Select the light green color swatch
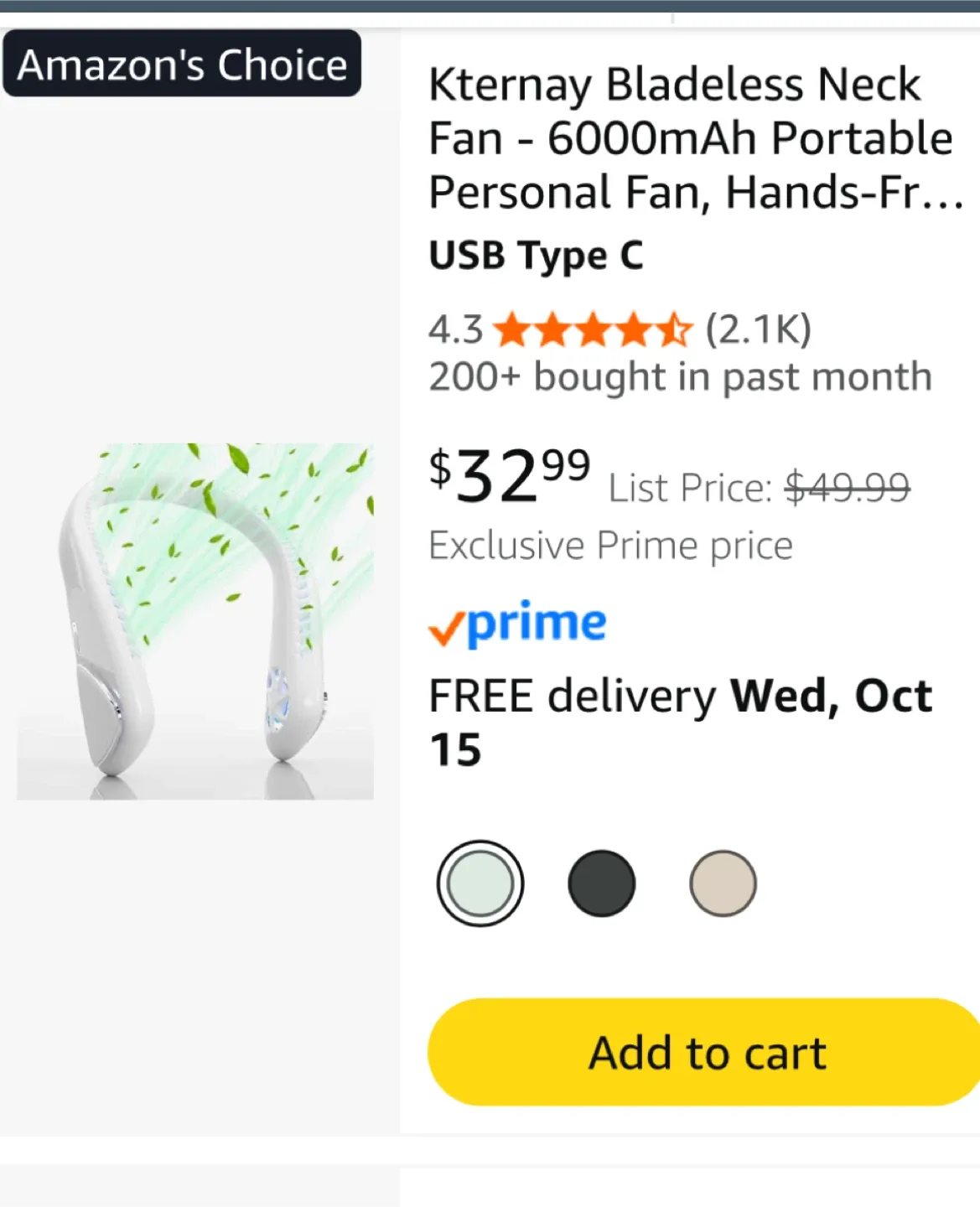 pos(480,883)
